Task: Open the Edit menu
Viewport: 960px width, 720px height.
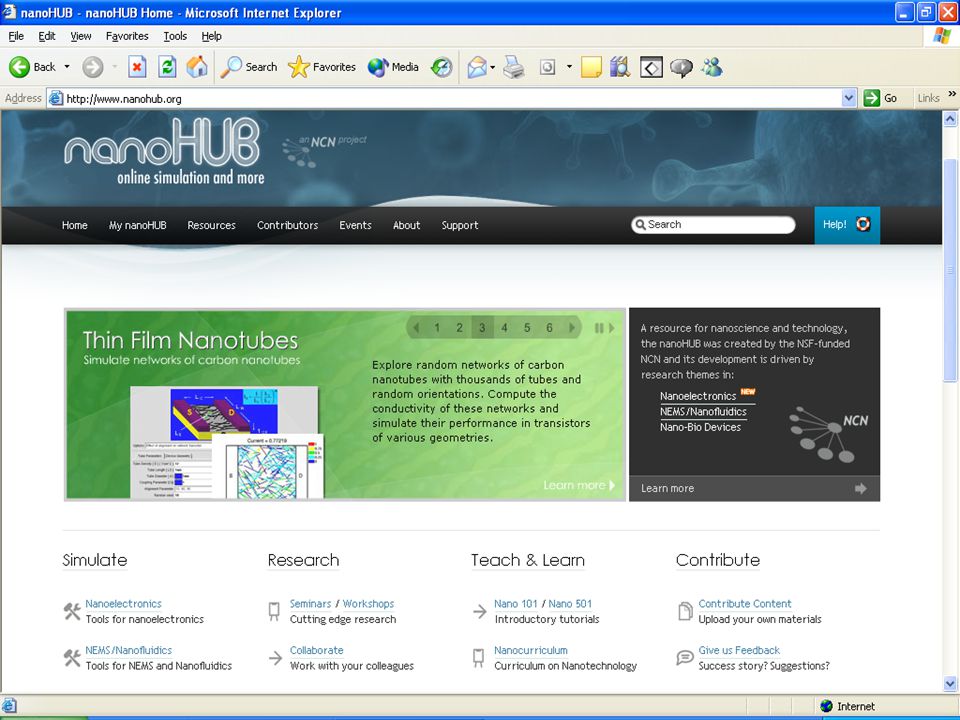Action: (x=47, y=36)
